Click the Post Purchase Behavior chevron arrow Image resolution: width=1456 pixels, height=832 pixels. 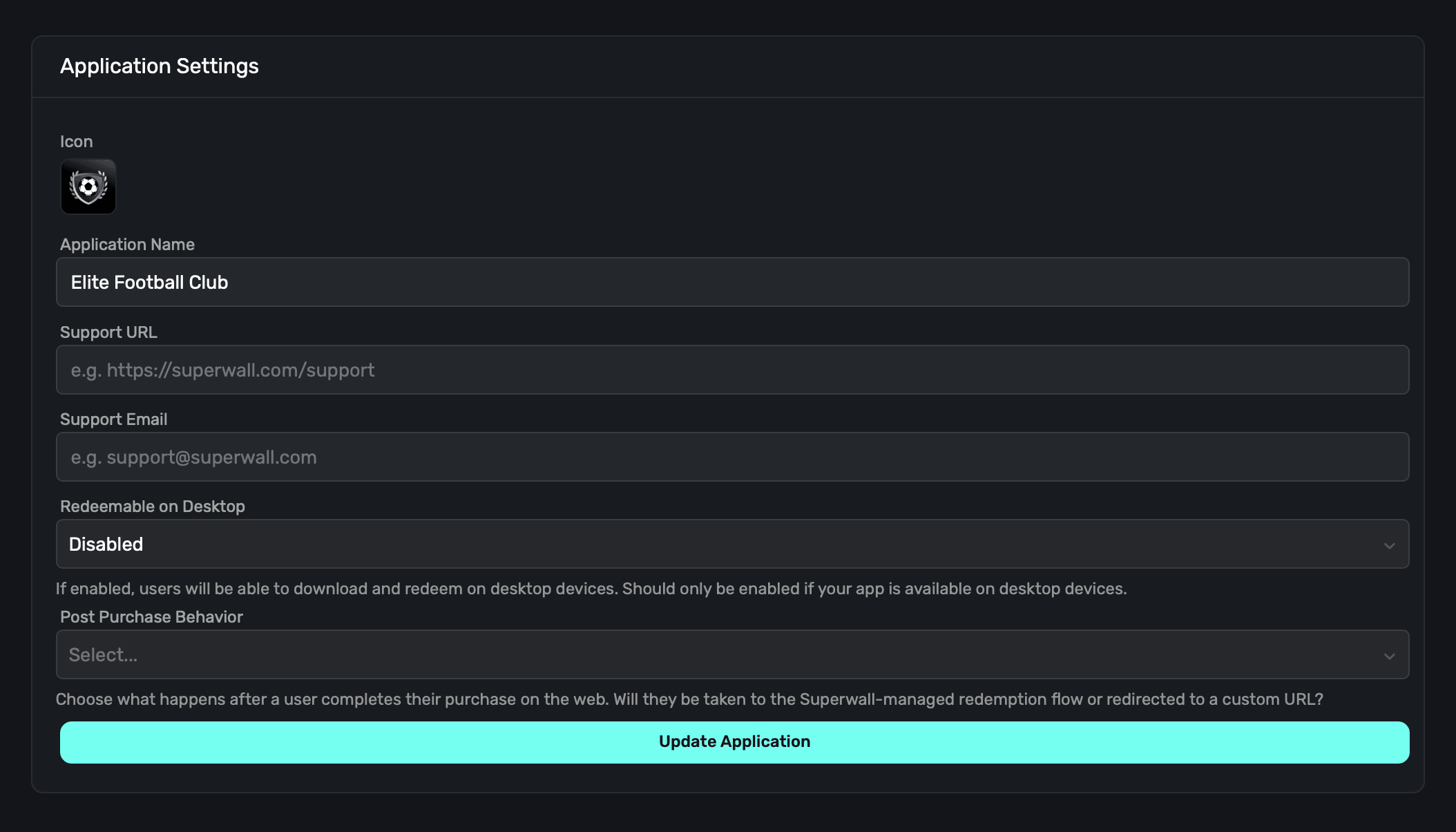tap(1389, 656)
